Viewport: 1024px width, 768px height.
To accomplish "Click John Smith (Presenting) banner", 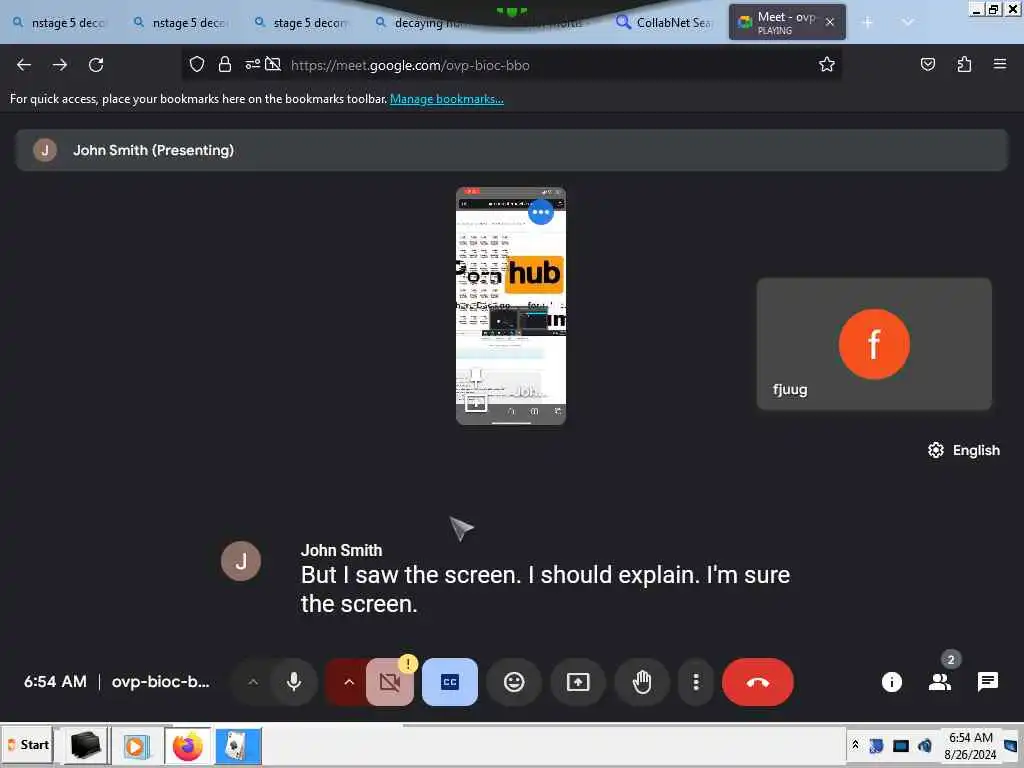I will pos(511,150).
